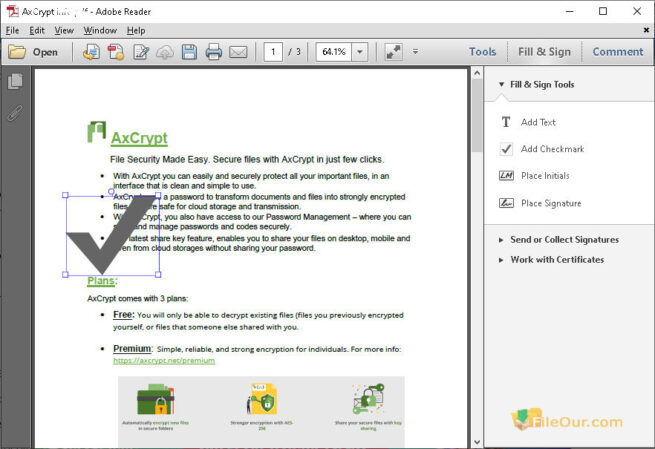Viewport: 655px width, 449px height.
Task: Click the page number field
Action: click(273, 52)
